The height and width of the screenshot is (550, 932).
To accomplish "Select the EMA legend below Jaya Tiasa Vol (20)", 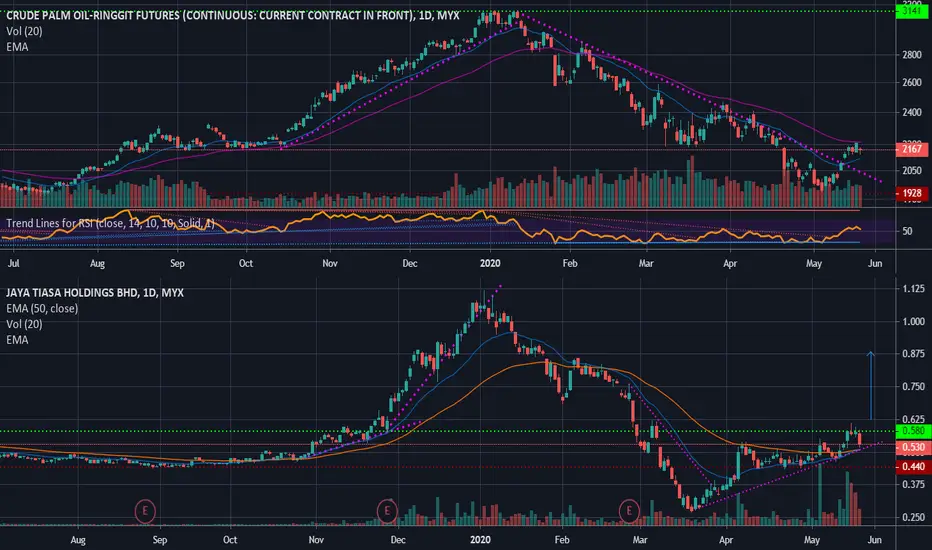I will 17,340.
